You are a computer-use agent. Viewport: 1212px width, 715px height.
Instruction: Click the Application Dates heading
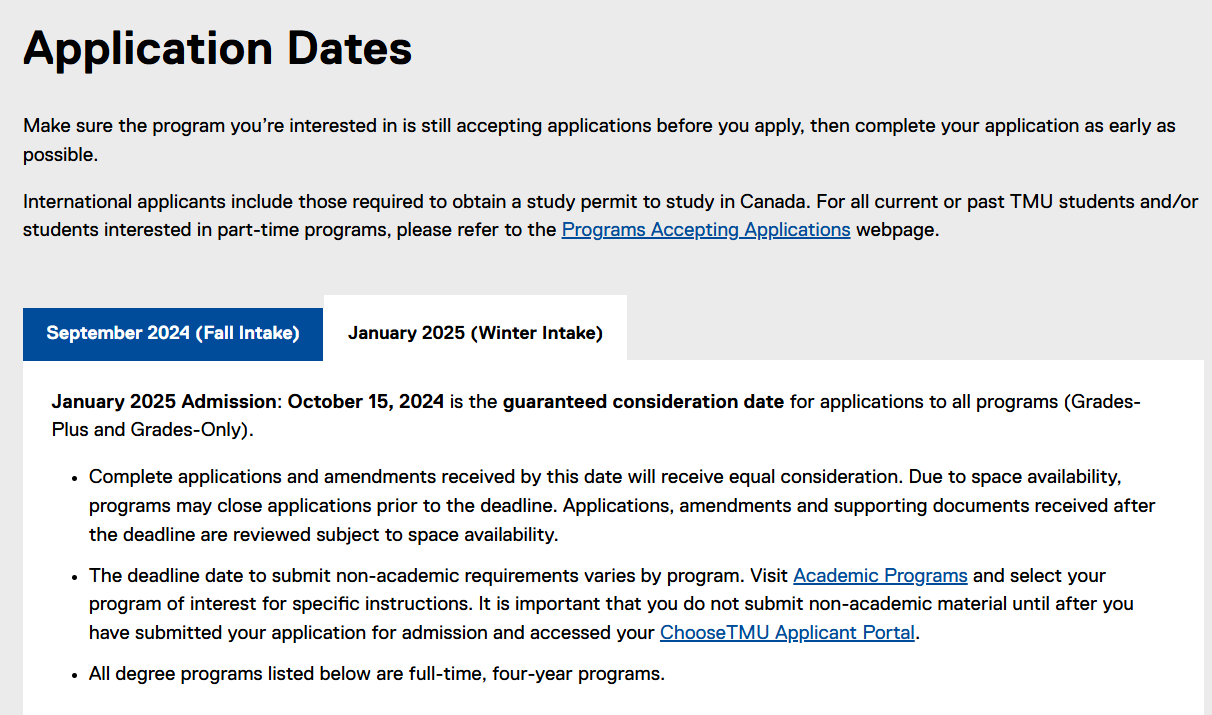[217, 48]
